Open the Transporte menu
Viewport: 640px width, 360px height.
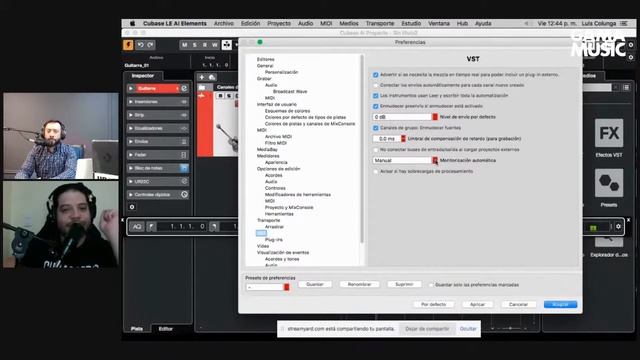(x=380, y=23)
